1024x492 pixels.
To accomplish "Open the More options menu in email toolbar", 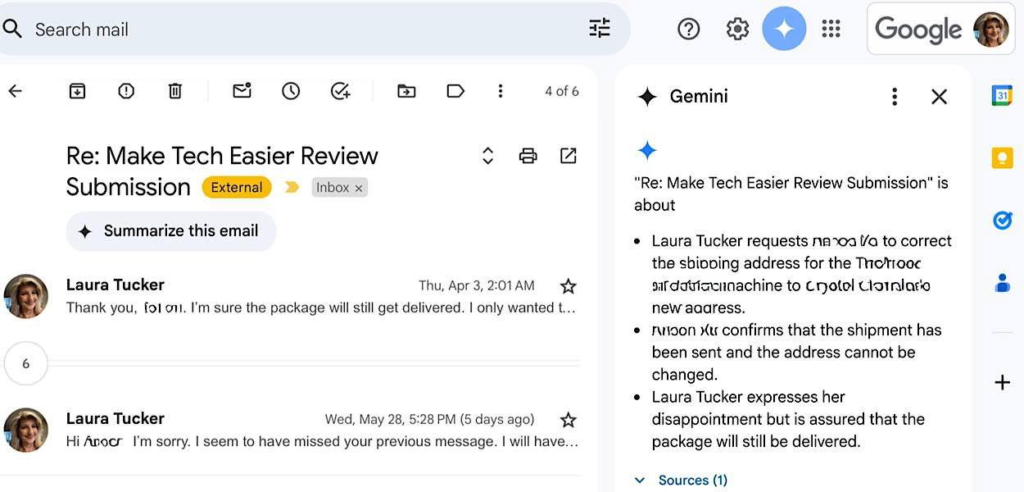I will click(x=500, y=91).
